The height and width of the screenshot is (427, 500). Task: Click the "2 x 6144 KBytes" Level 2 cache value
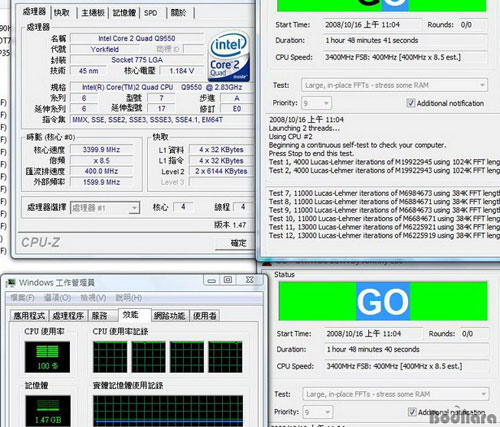(221, 171)
